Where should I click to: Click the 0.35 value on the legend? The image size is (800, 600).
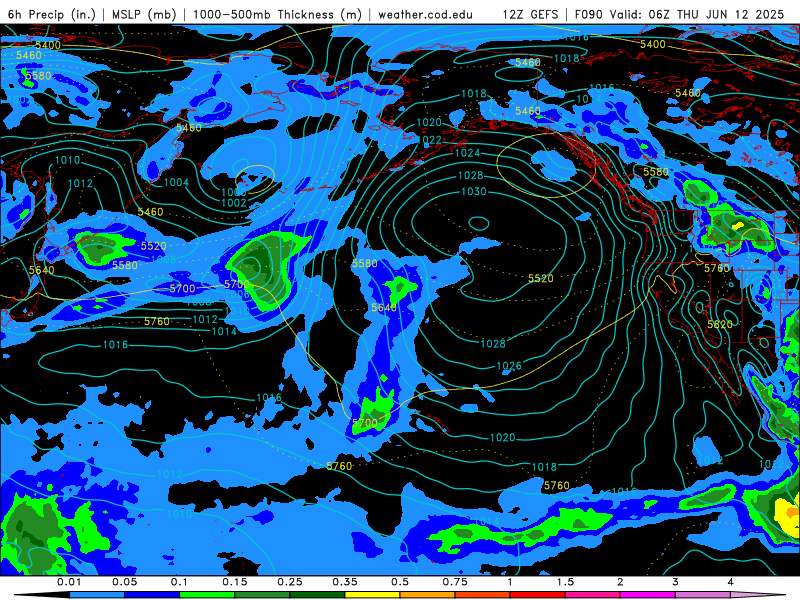coord(345,582)
